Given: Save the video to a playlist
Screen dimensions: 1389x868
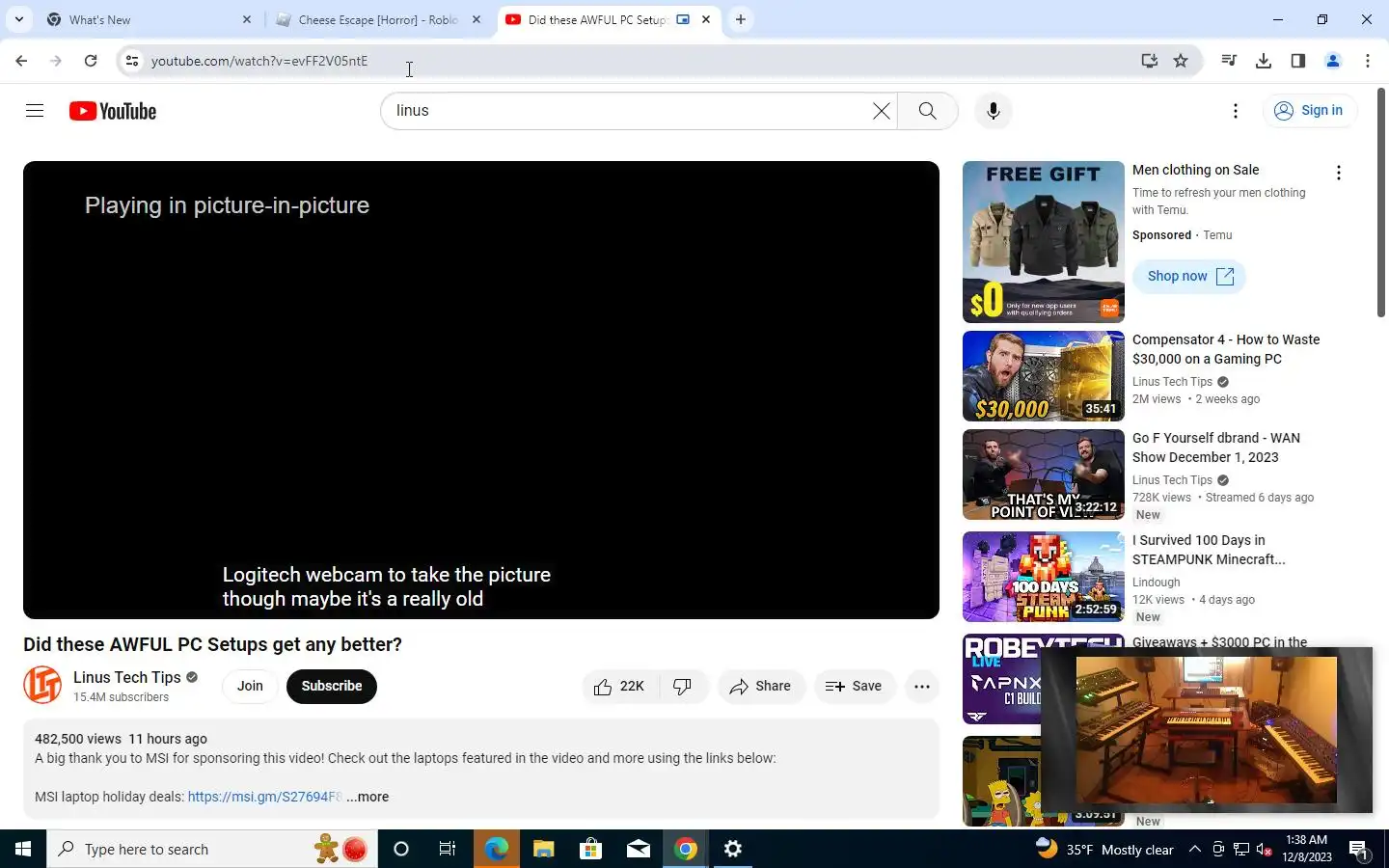Looking at the screenshot, I should 855,687.
